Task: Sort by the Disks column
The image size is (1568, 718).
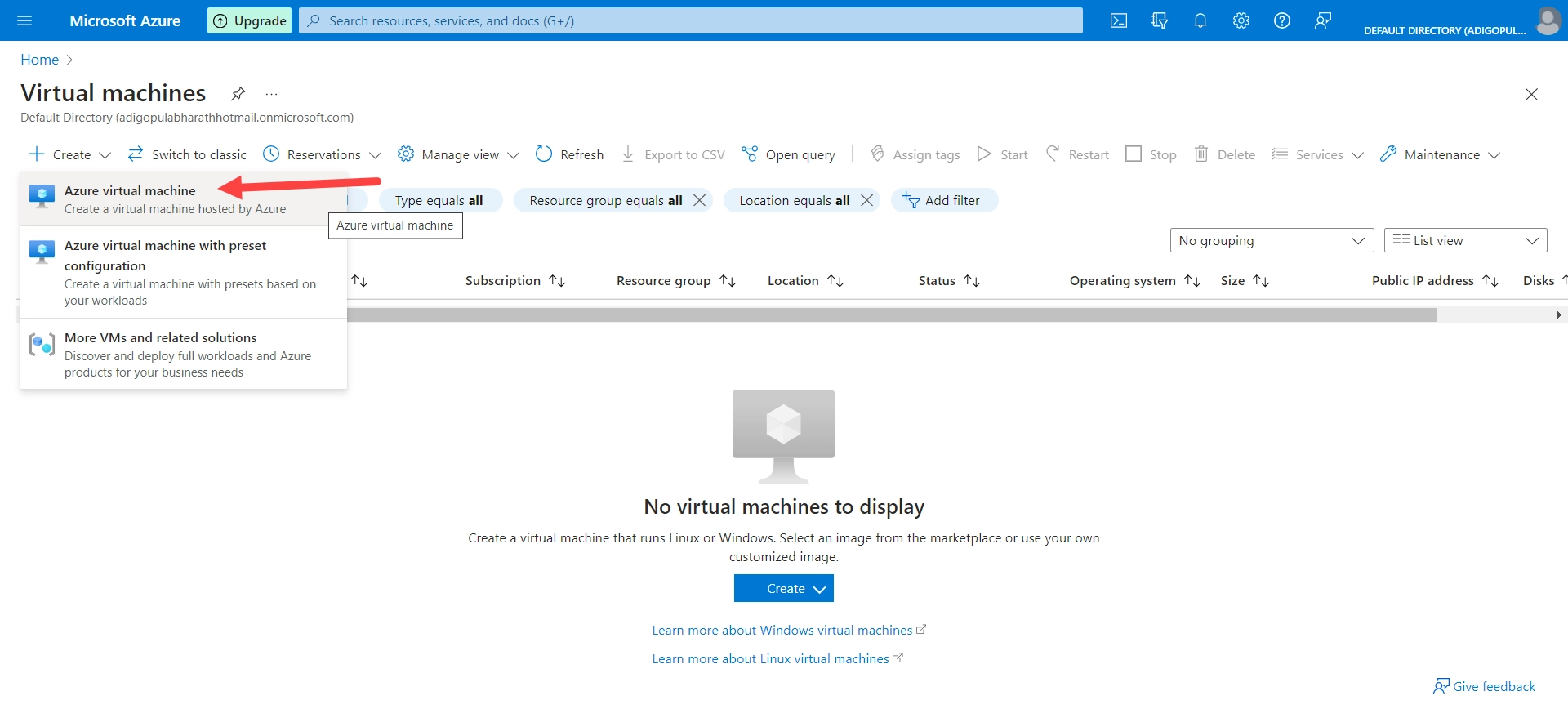Action: (1543, 280)
